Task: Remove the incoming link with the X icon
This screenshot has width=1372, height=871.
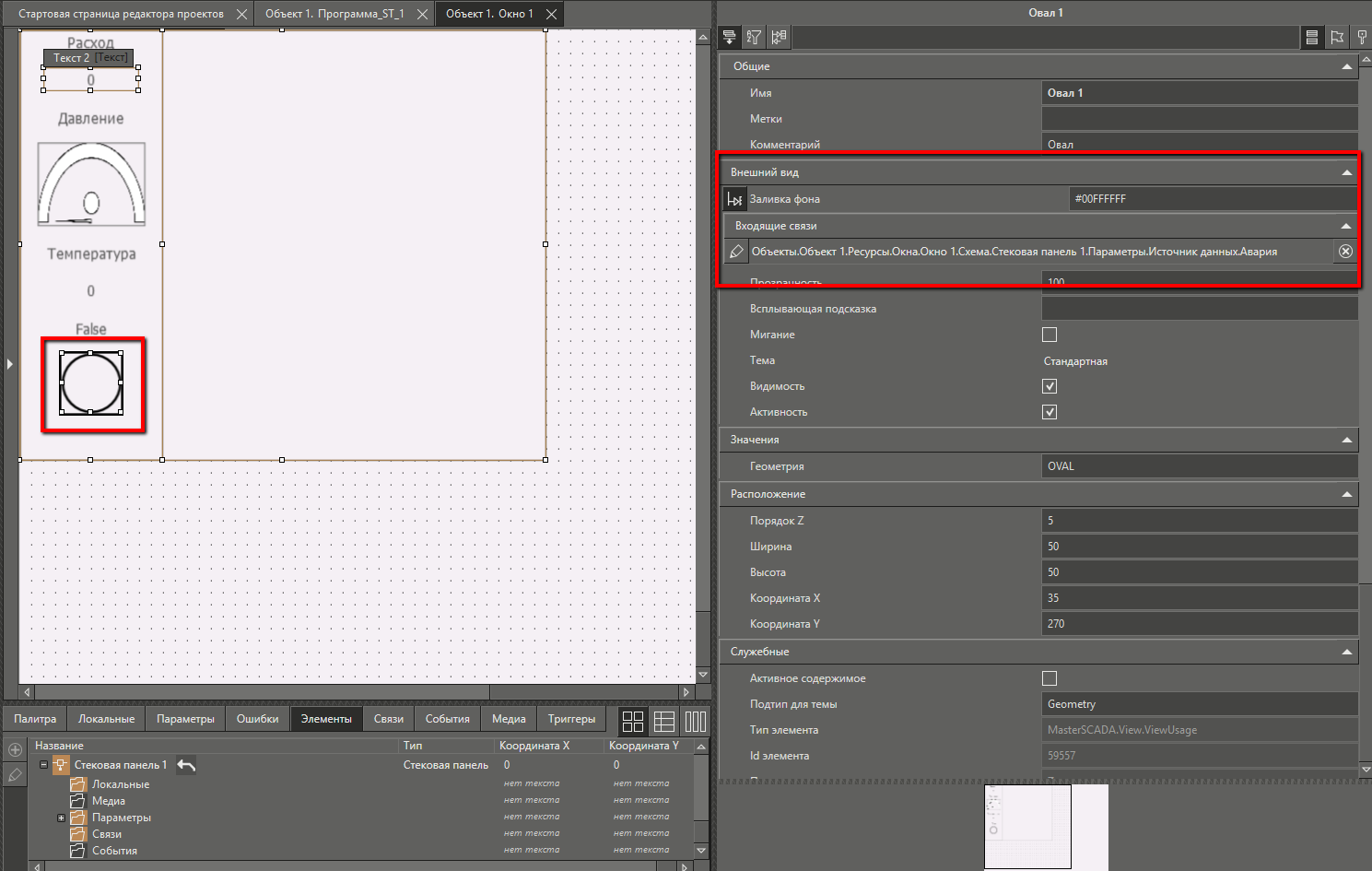Action: click(x=1345, y=252)
